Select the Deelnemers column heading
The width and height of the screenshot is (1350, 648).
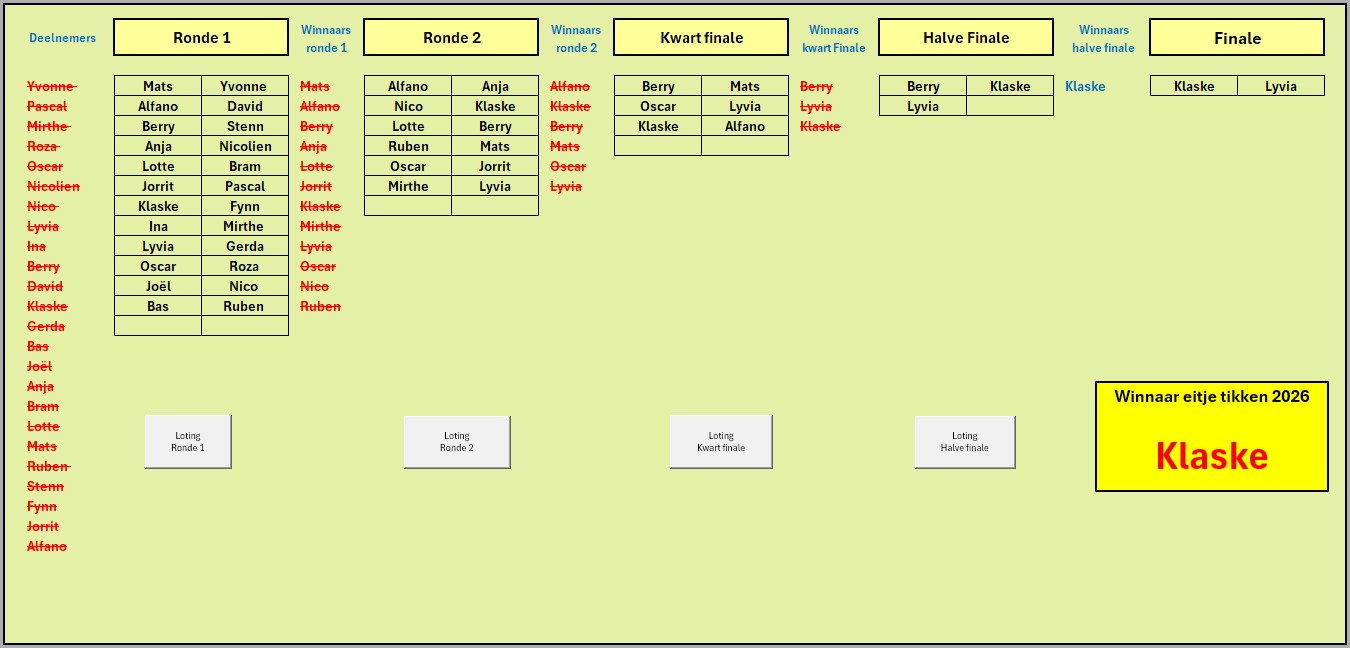(x=62, y=38)
